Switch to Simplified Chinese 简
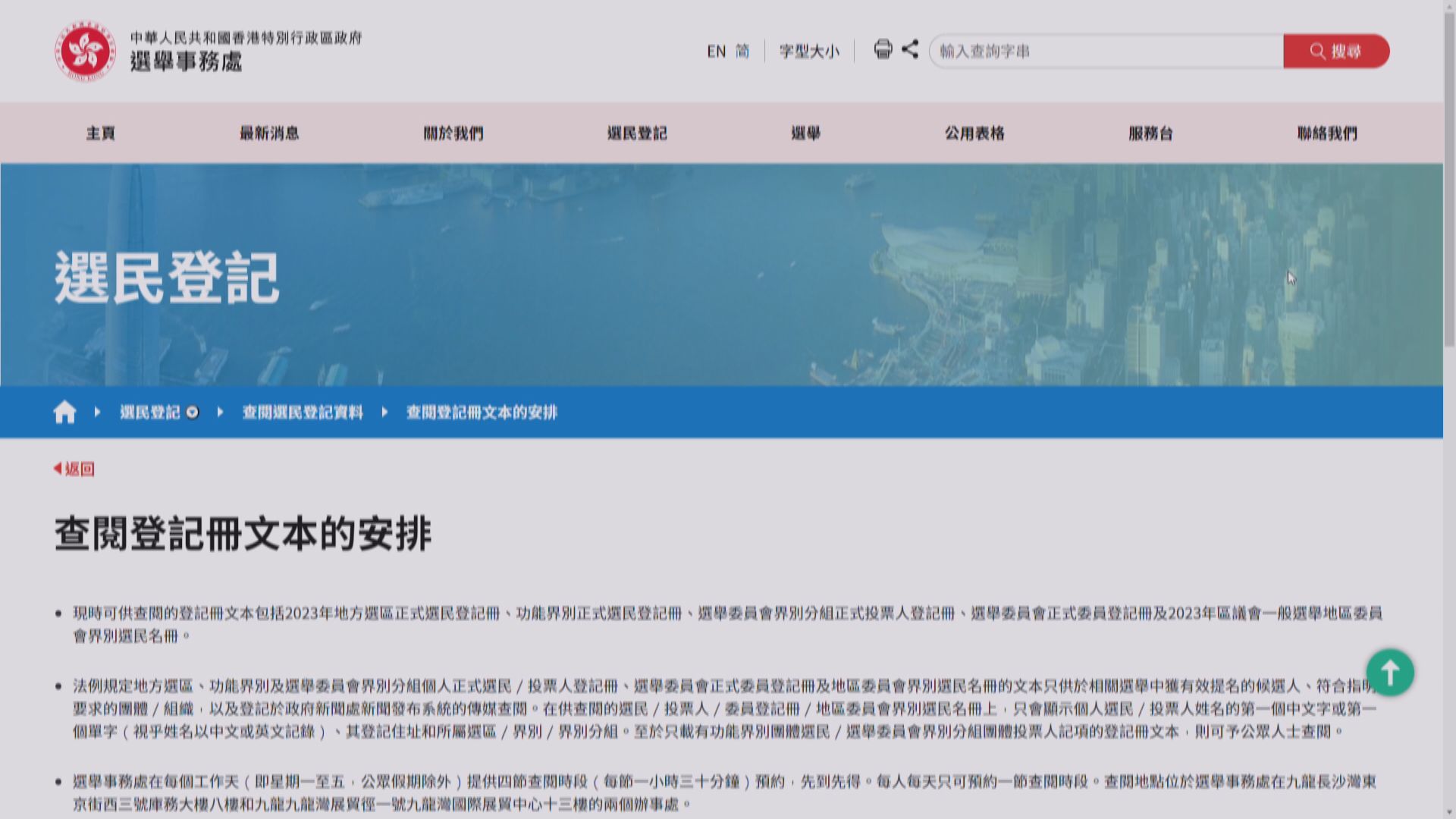 [742, 52]
